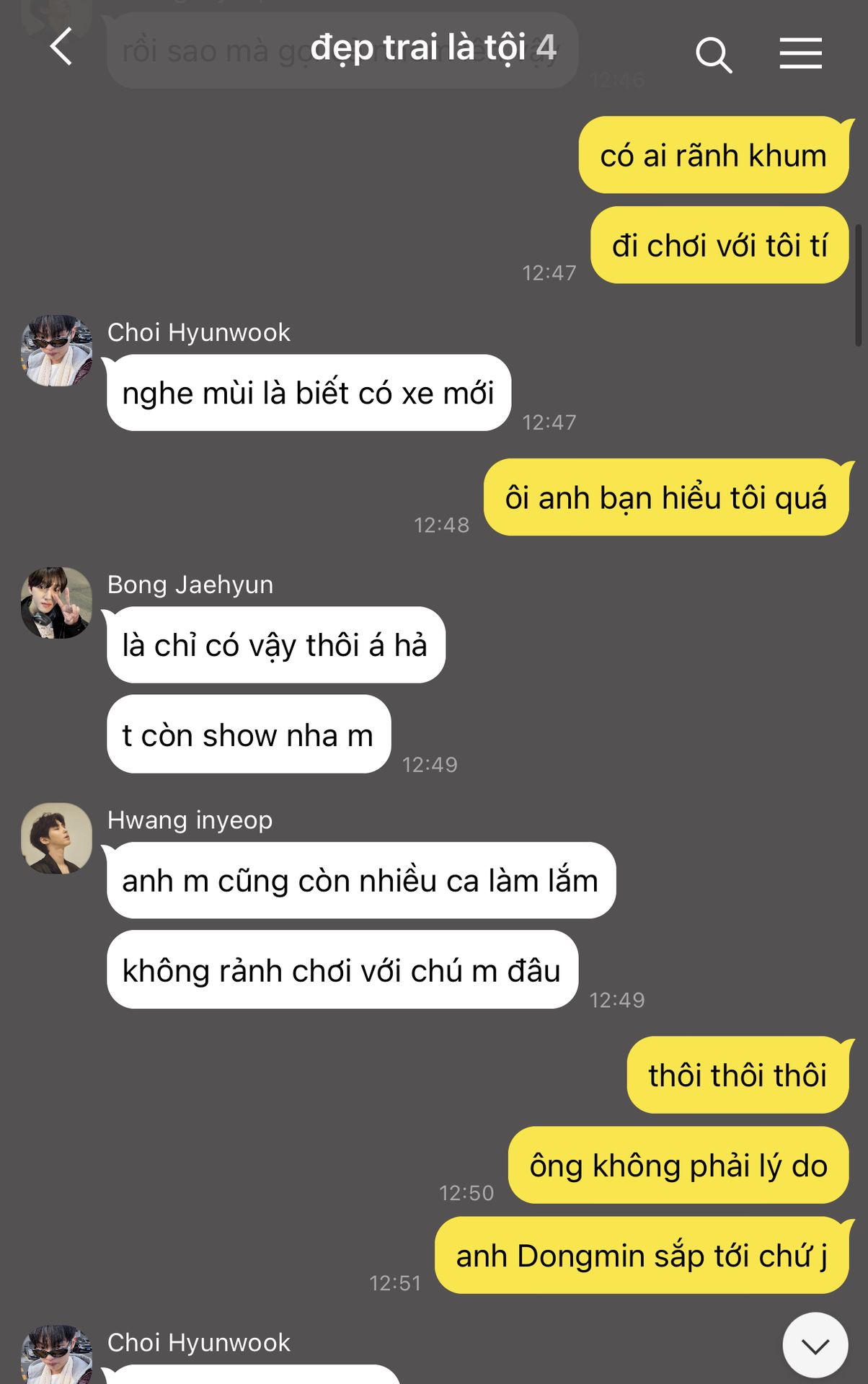Tap the bubble "nghe mùi là biết có xe mới"
868x1384 pixels.
click(309, 393)
